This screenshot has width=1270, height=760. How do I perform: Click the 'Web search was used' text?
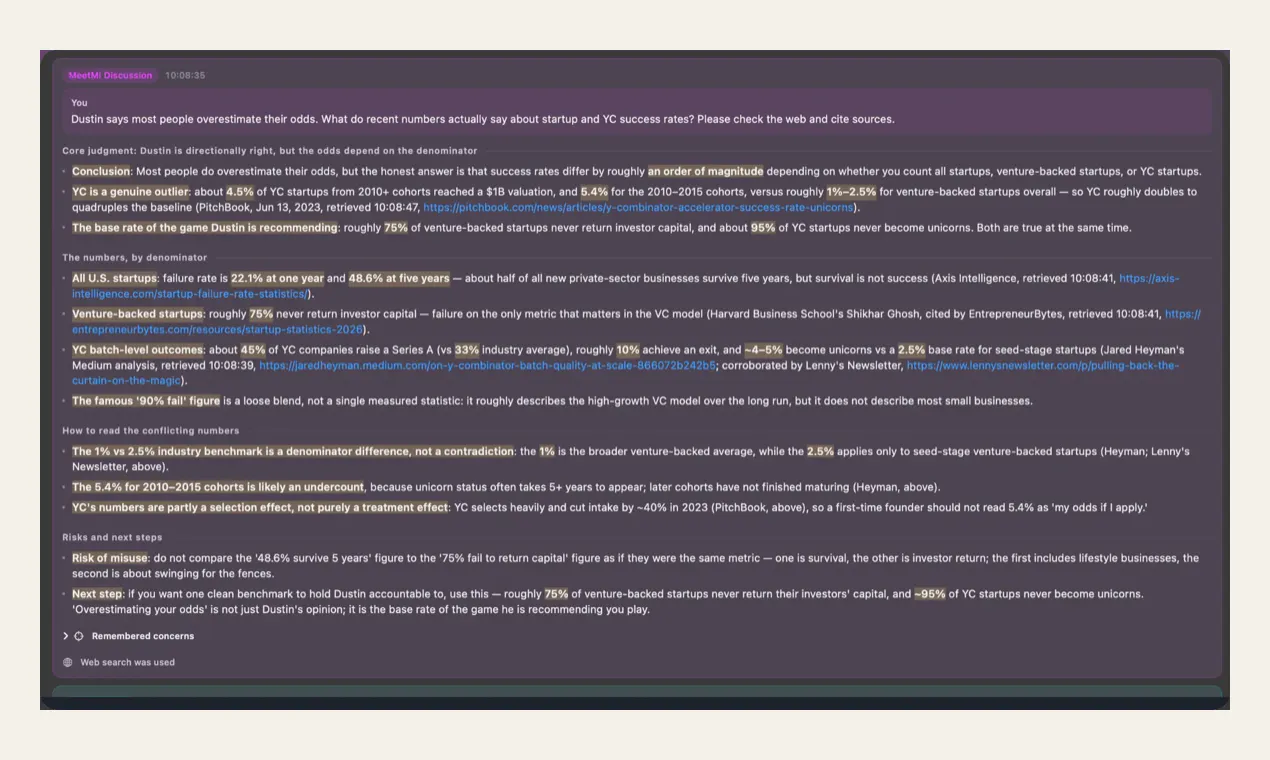pyautogui.click(x=127, y=662)
